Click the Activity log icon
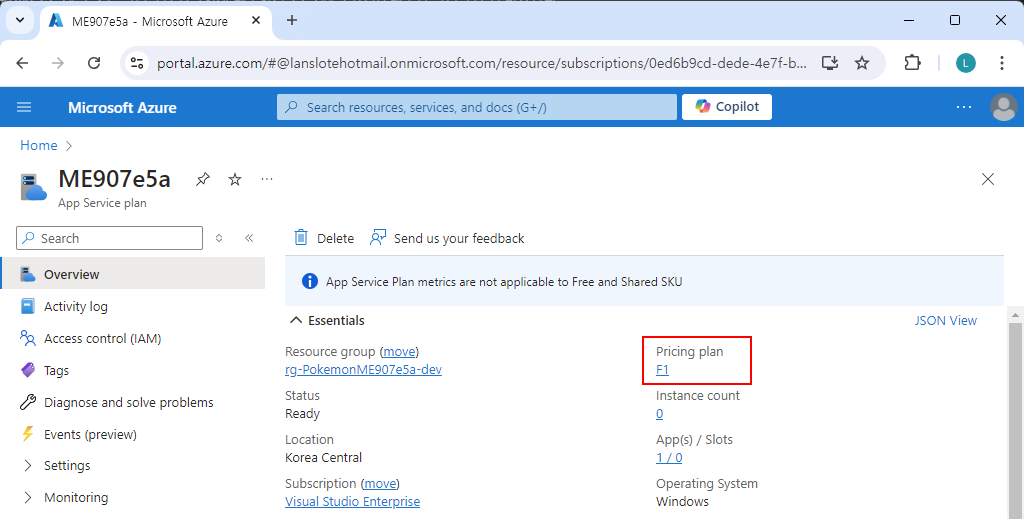The width and height of the screenshot is (1024, 519). (x=27, y=306)
